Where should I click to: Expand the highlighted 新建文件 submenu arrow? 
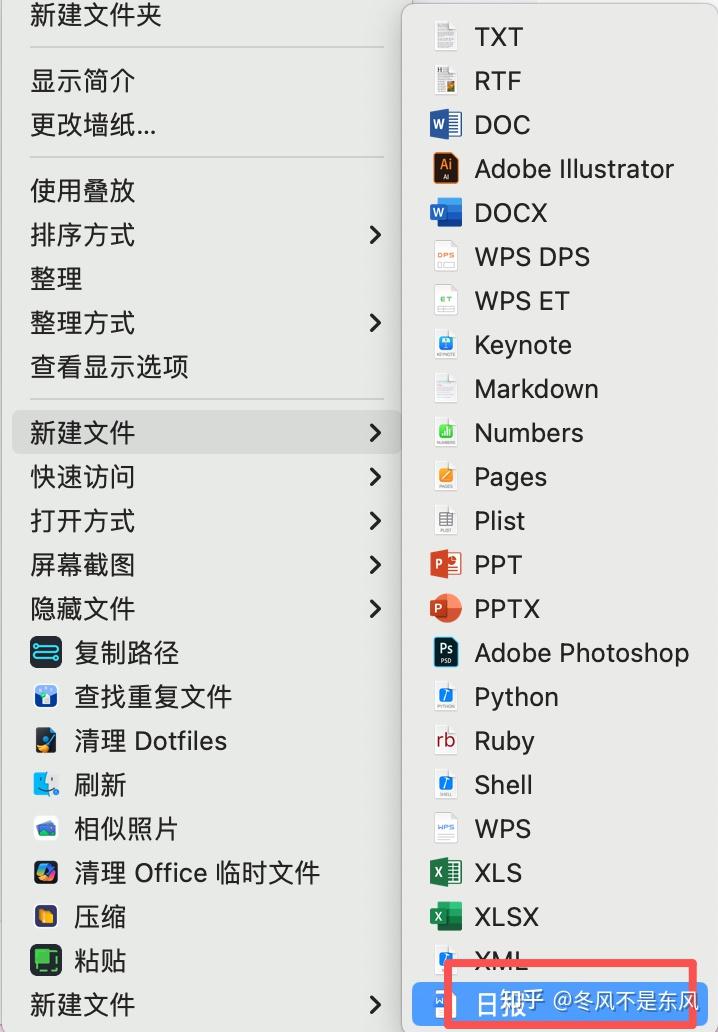(x=375, y=432)
